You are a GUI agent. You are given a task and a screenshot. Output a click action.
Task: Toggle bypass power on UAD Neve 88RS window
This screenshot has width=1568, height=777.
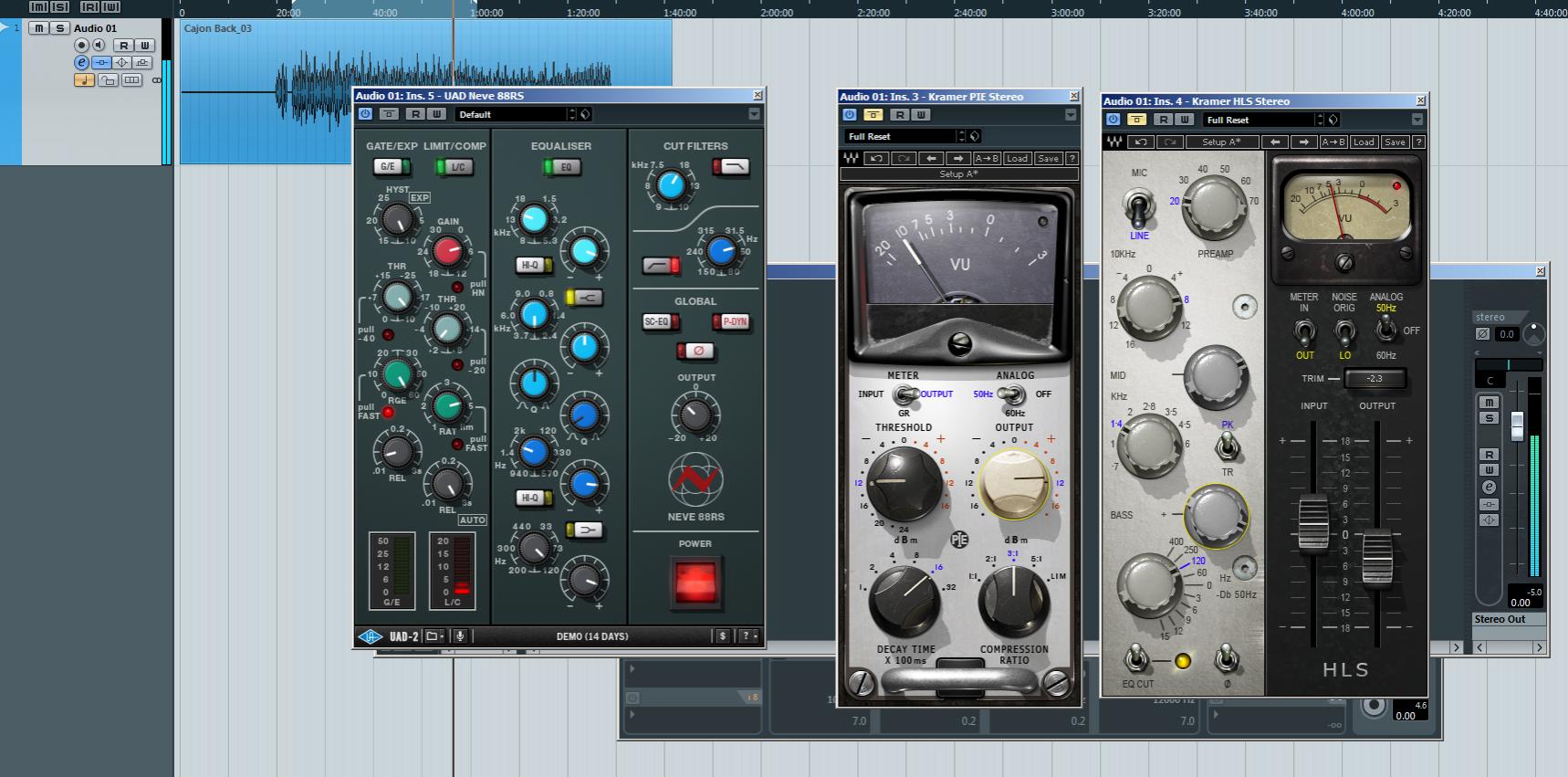point(365,114)
